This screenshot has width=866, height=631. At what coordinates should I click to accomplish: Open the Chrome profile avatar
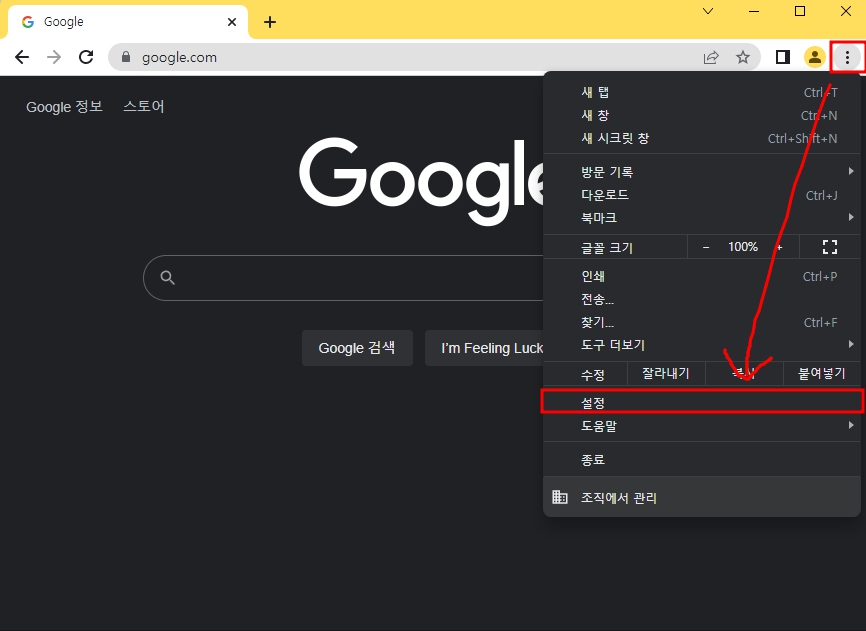click(x=814, y=57)
